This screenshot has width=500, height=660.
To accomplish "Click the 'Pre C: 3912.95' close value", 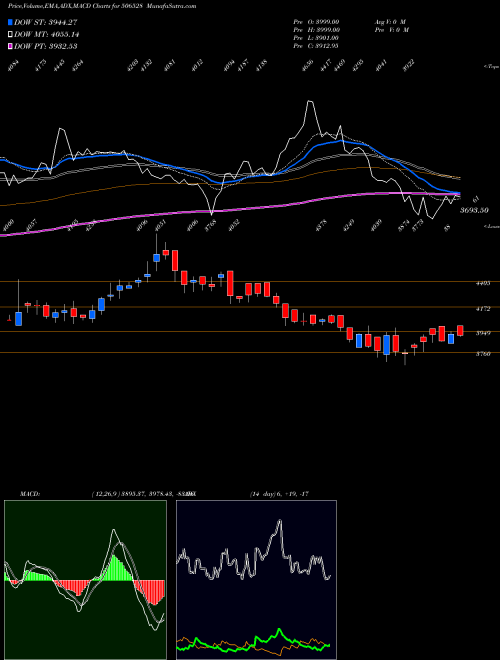I will [x=316, y=46].
